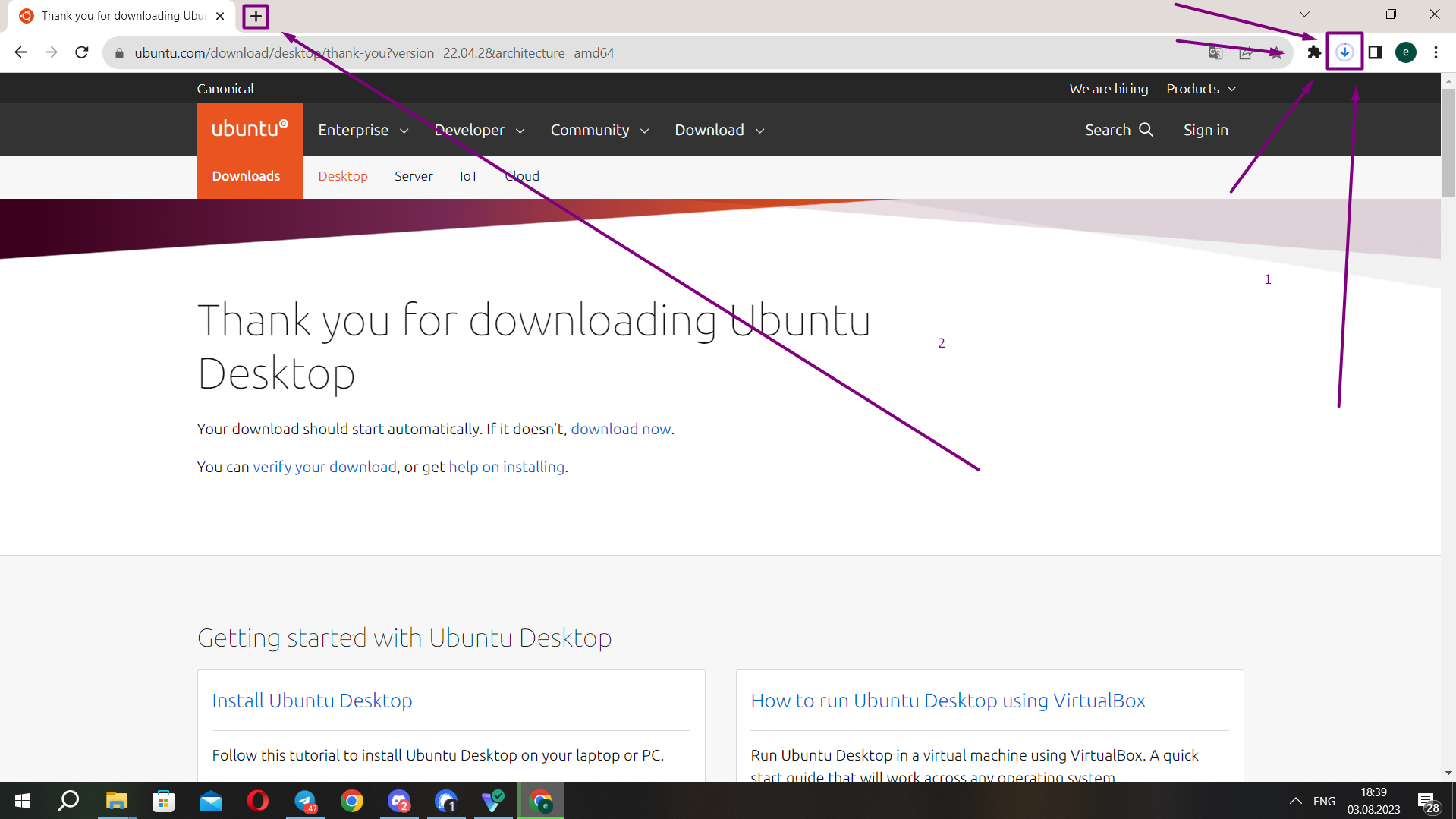Open Windows taskbar search
1456x819 pixels.
[69, 801]
